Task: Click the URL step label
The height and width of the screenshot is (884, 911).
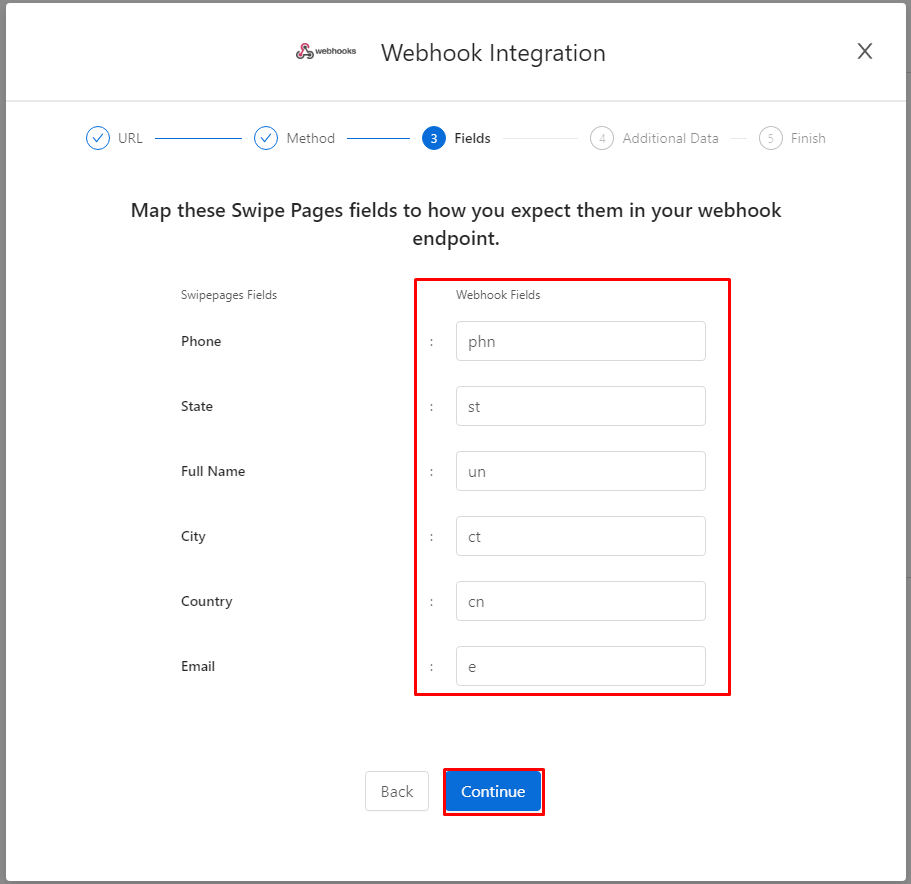Action: [x=130, y=138]
